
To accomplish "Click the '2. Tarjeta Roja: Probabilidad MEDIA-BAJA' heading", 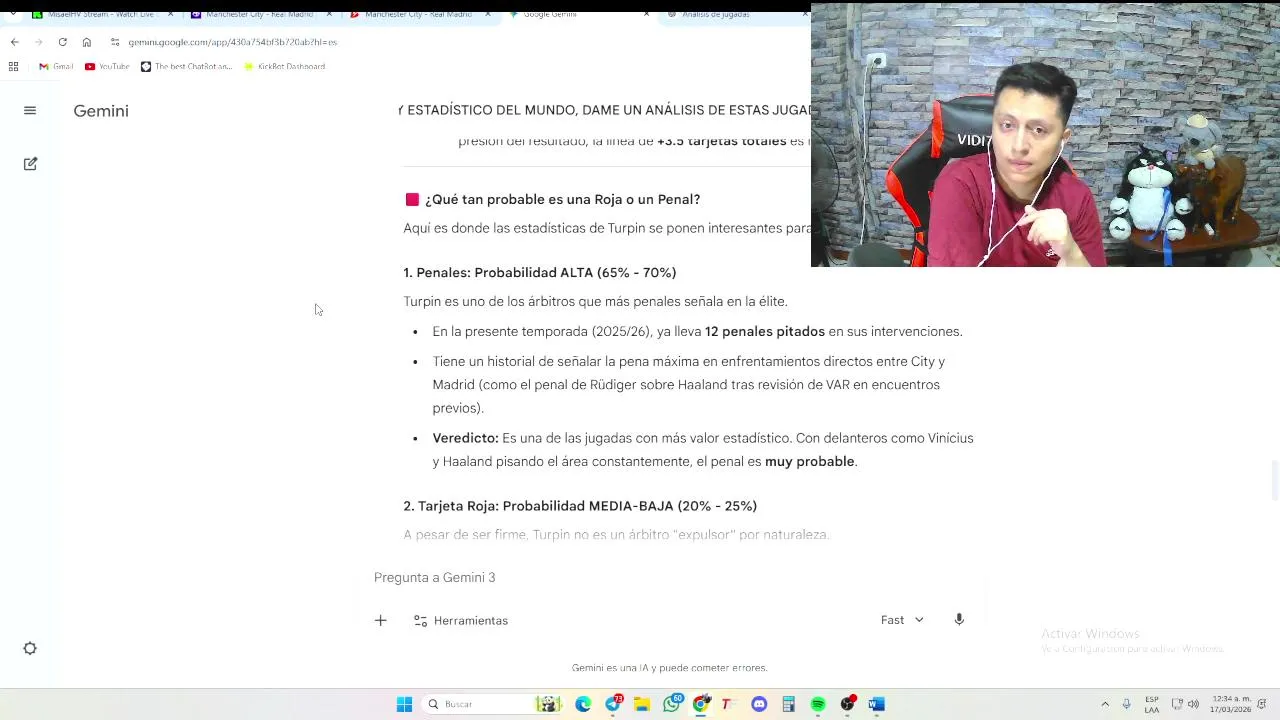I will (x=580, y=506).
